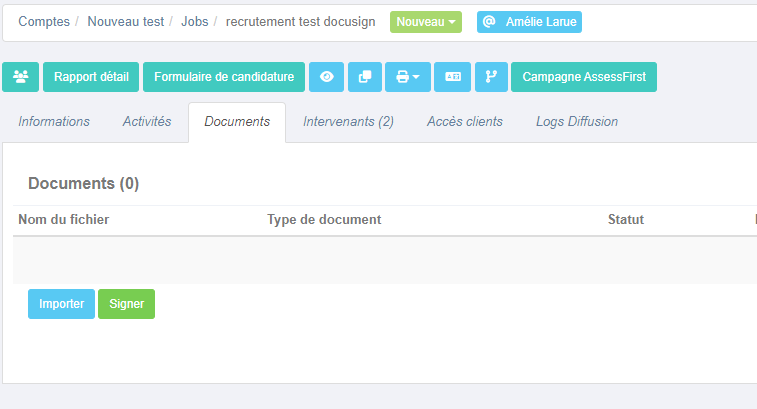This screenshot has height=409, width=757.
Task: Click the blue Importer button
Action: [x=61, y=304]
